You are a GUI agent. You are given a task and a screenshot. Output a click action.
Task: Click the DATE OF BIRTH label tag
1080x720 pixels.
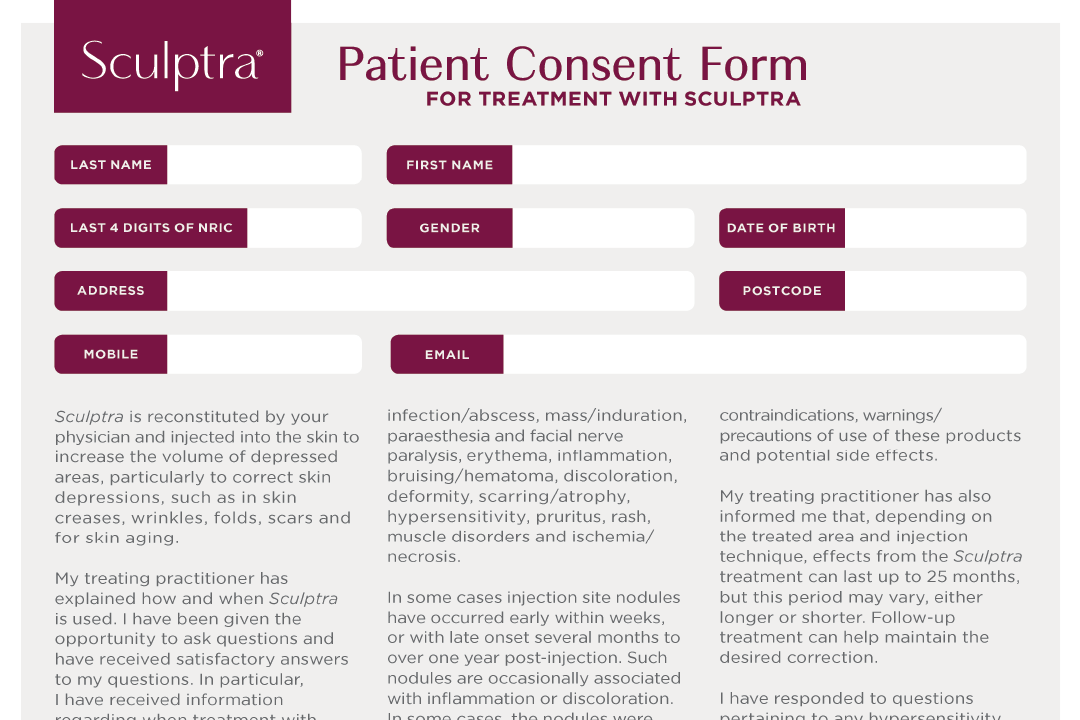[x=781, y=228]
